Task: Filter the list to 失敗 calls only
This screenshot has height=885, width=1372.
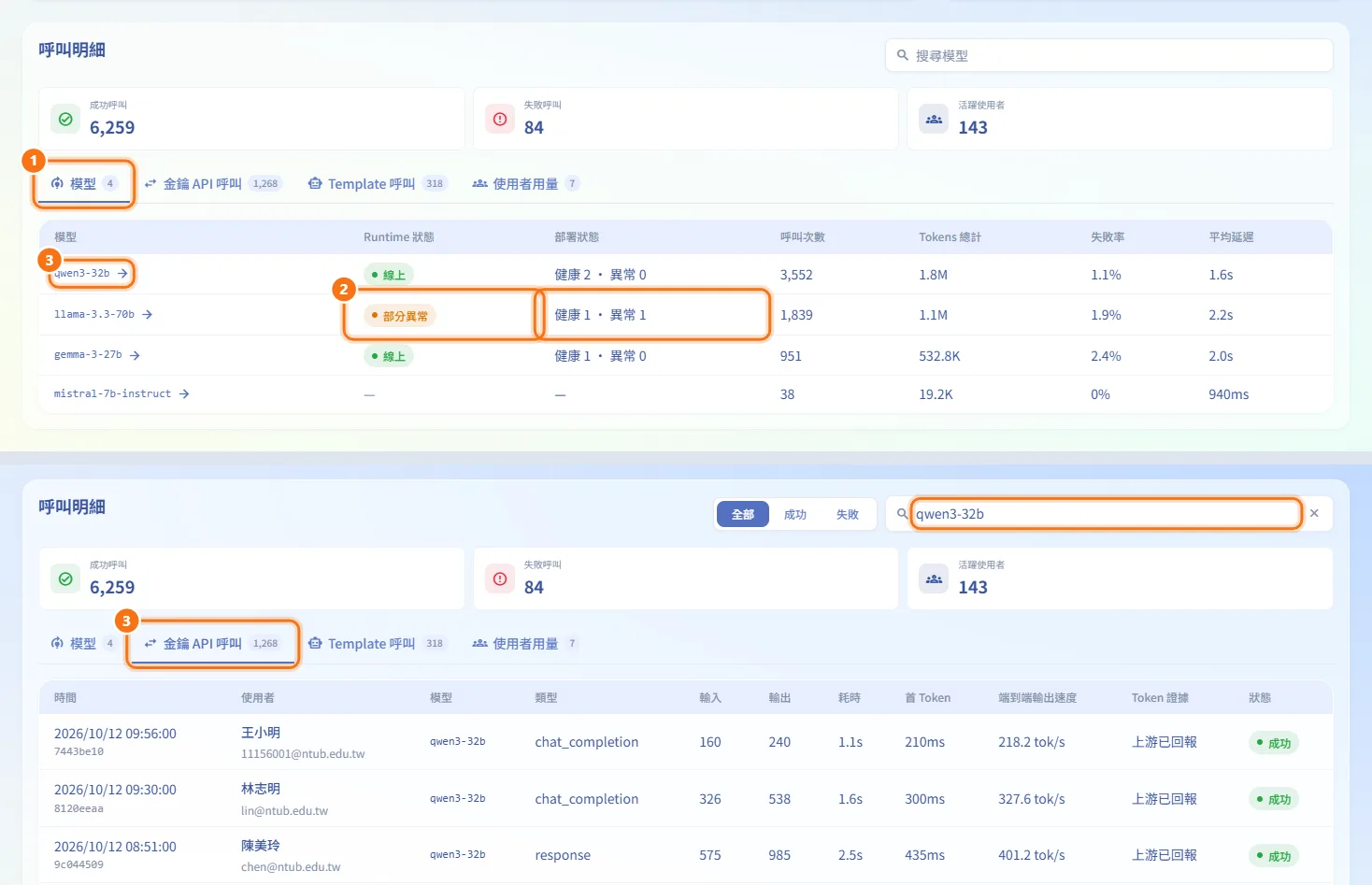Action: (848, 514)
